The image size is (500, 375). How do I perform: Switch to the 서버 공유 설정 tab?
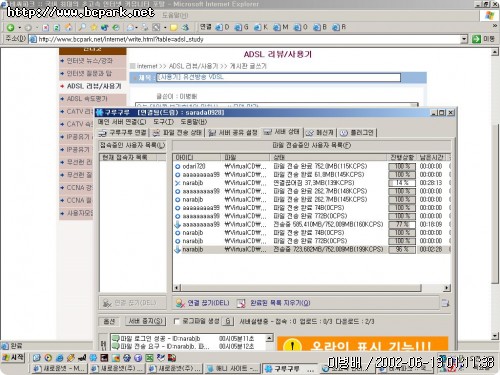point(233,133)
